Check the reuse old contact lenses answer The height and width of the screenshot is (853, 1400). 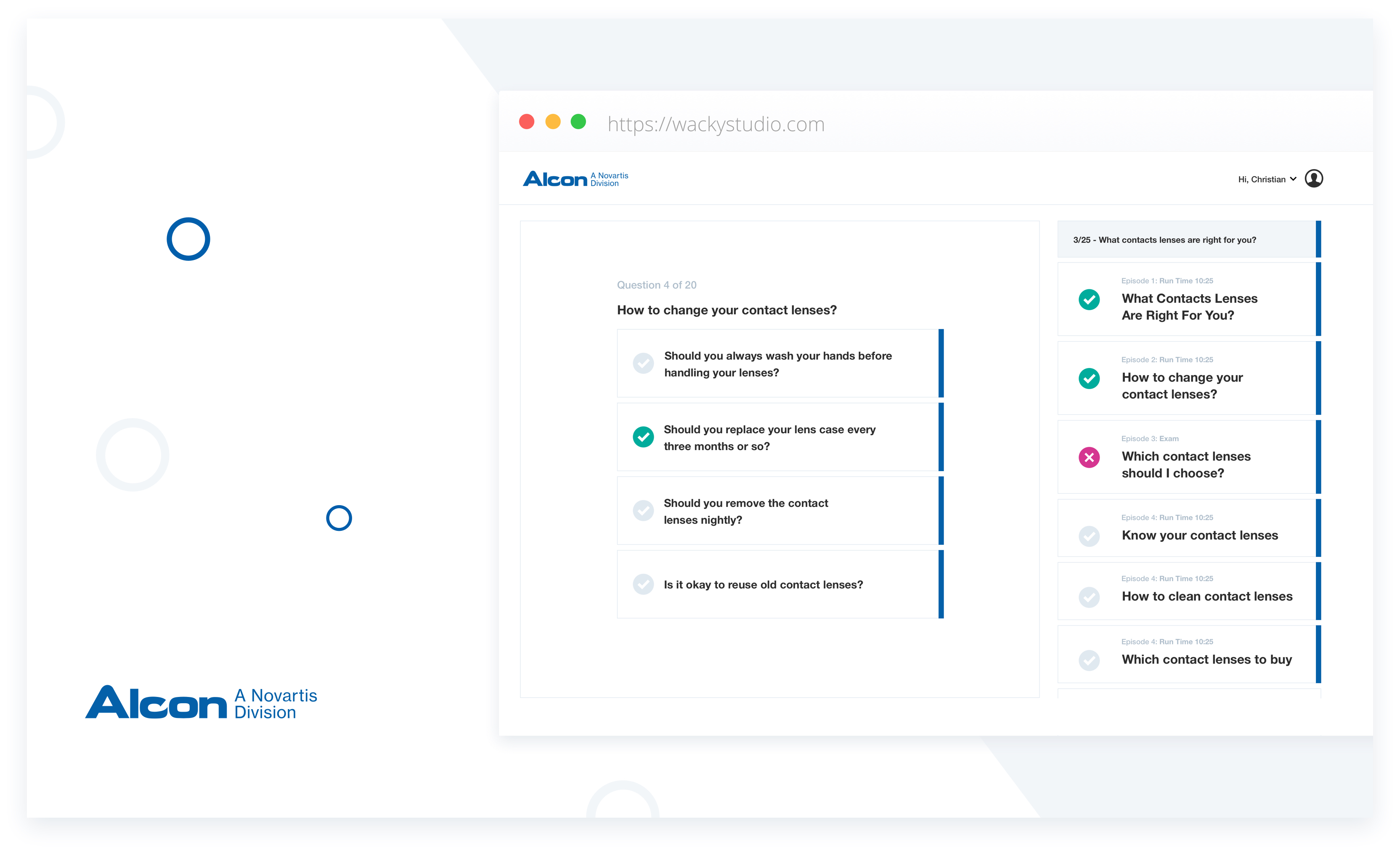click(643, 584)
